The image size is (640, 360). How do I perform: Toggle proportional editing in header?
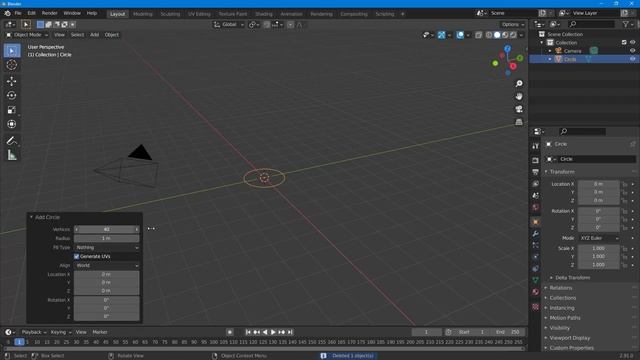tap(290, 24)
